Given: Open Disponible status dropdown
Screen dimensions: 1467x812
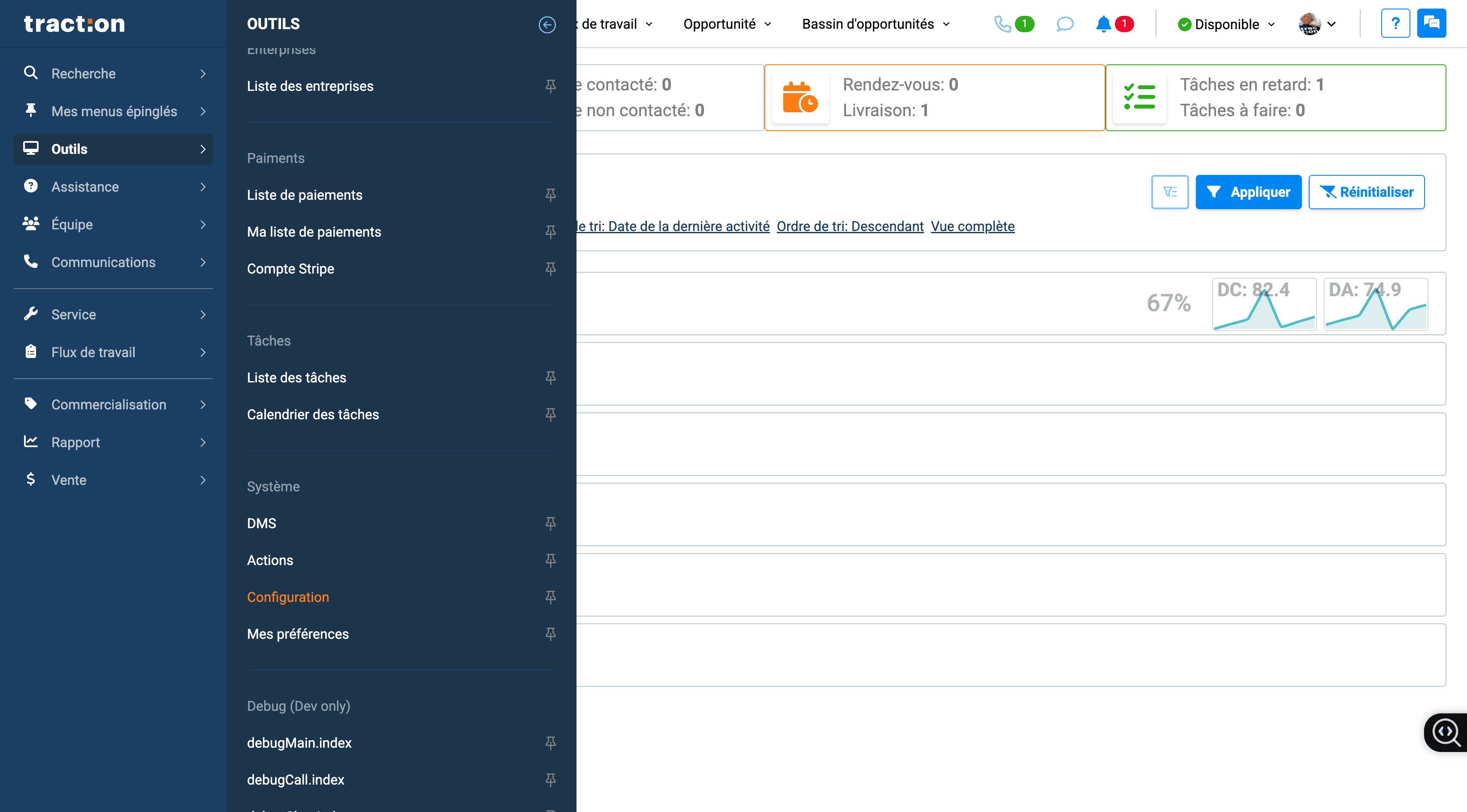Looking at the screenshot, I should (x=1226, y=24).
